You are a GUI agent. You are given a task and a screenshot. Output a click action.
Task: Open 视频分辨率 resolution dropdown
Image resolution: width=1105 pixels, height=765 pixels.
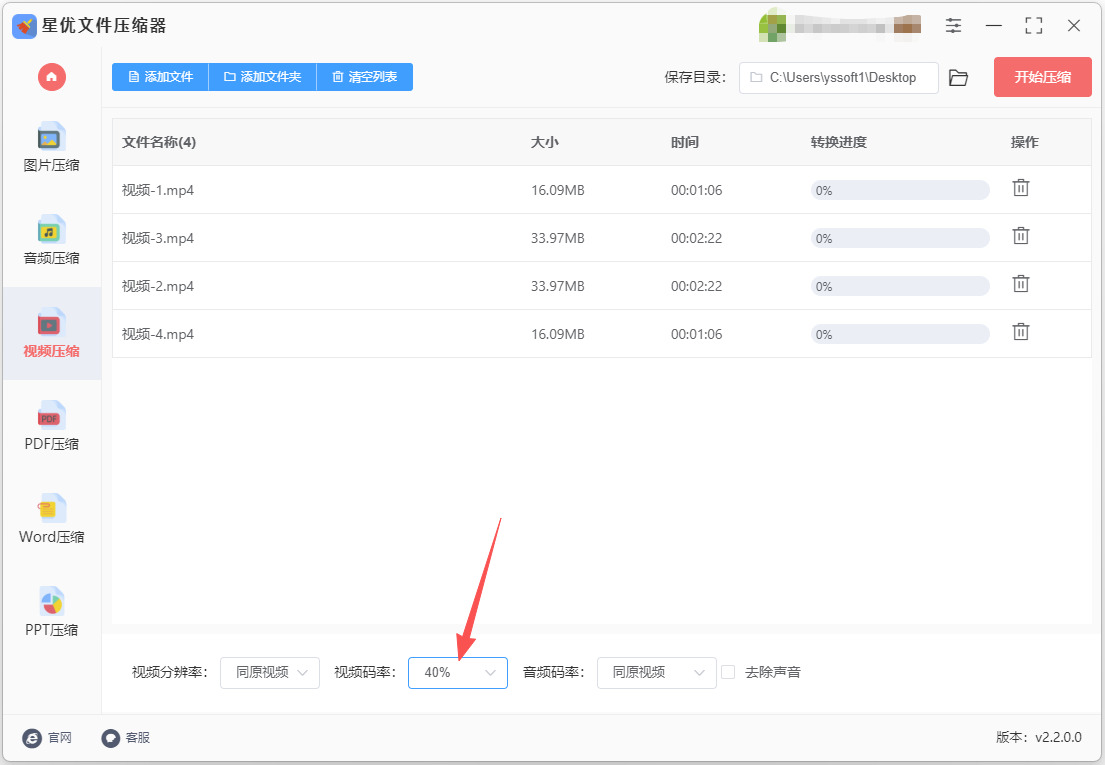[270, 673]
